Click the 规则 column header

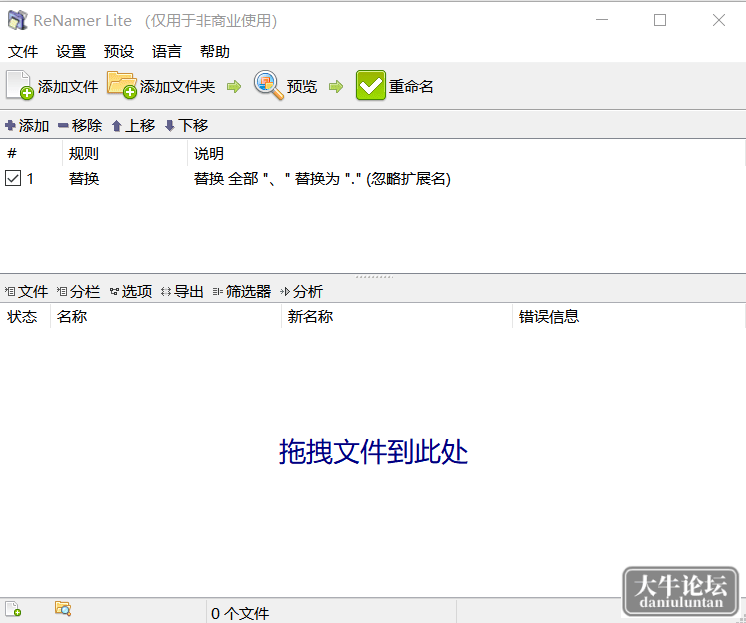pos(125,153)
